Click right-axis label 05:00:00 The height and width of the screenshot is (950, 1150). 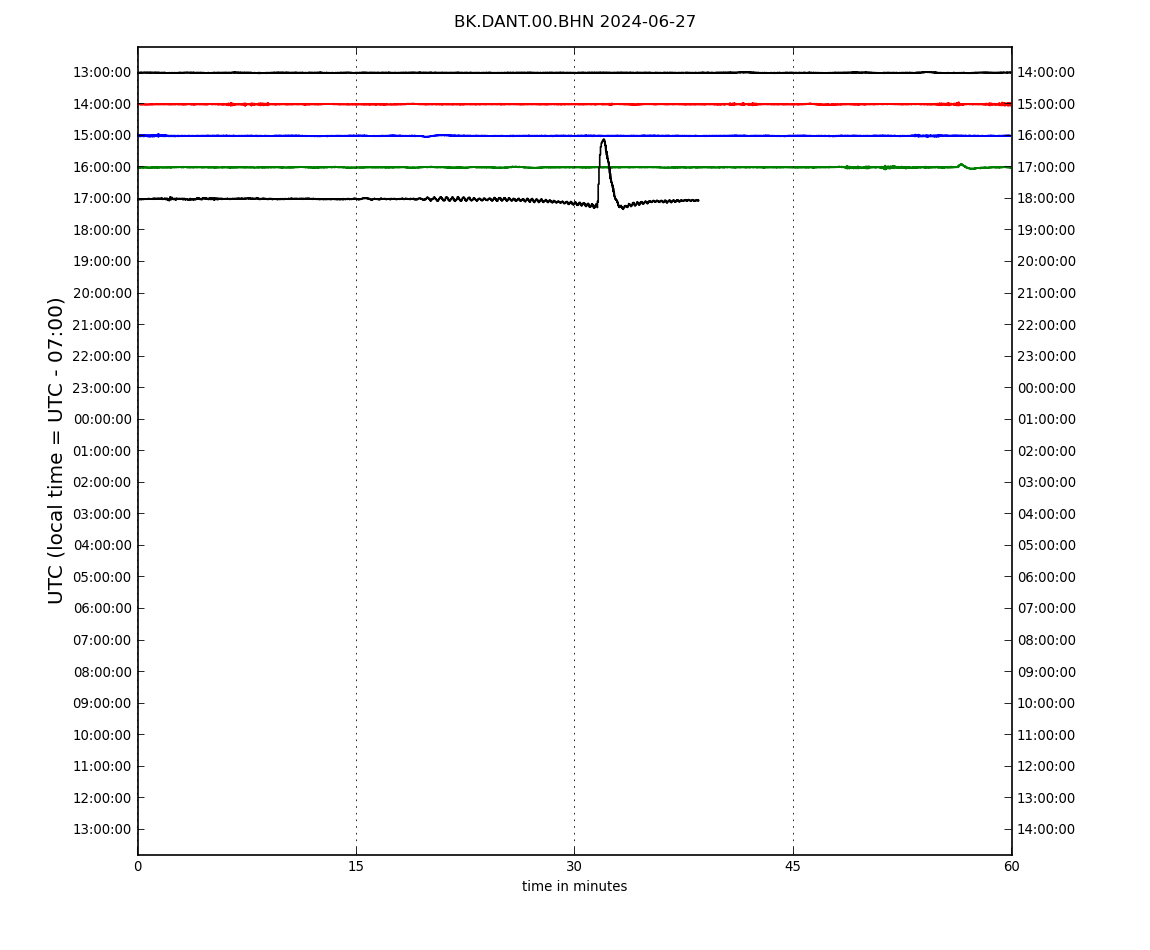pos(1047,546)
